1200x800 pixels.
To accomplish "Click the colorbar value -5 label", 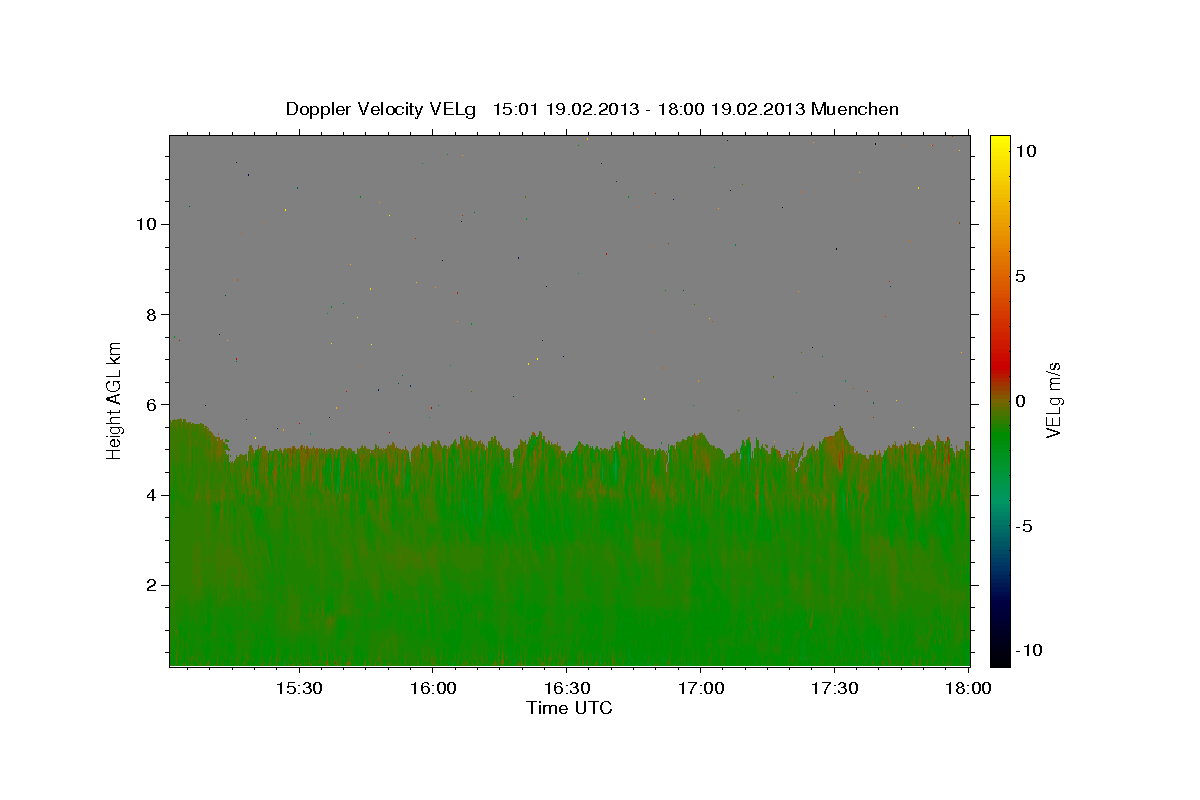I will click(x=1024, y=527).
